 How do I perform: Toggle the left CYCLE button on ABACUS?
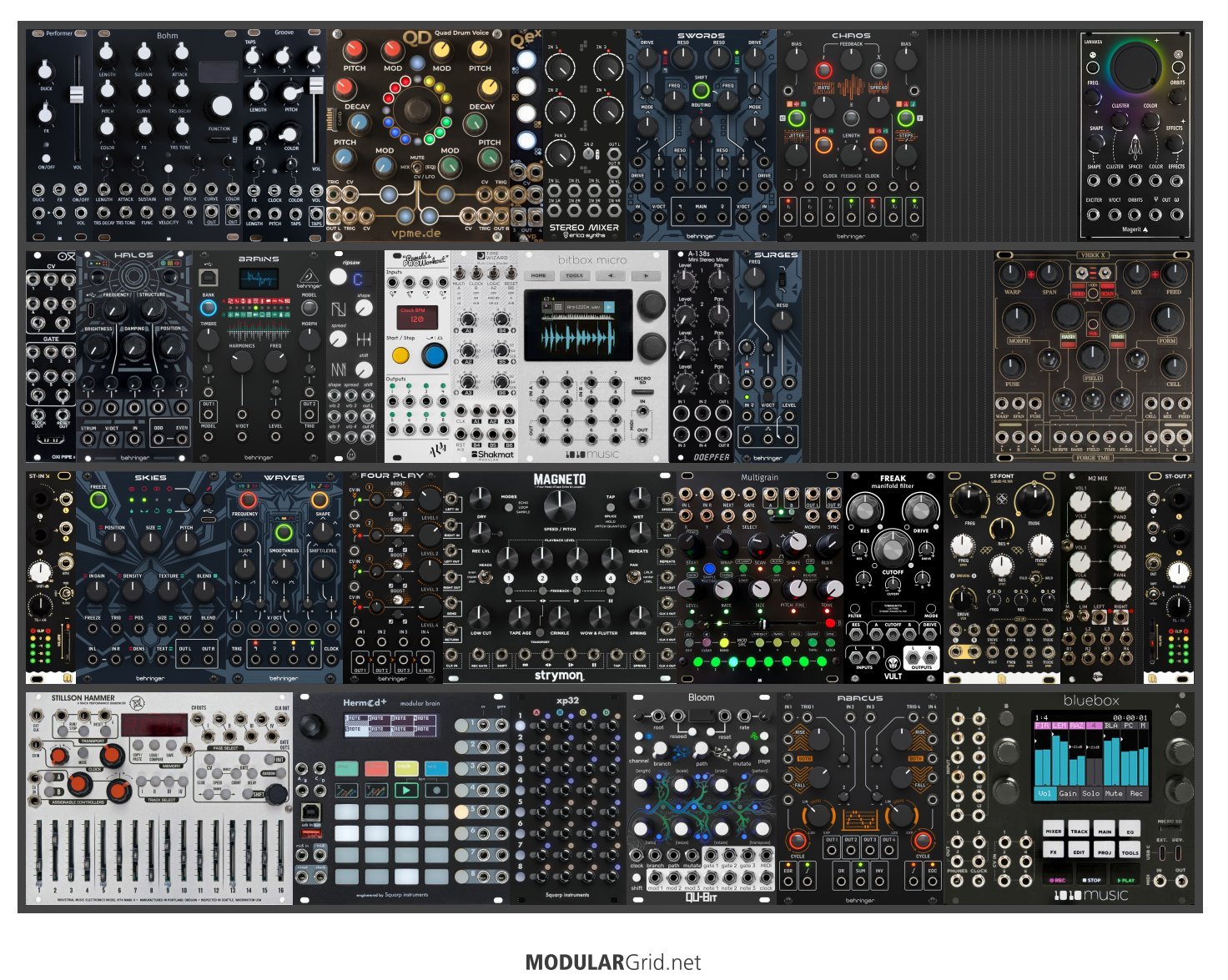click(x=798, y=840)
